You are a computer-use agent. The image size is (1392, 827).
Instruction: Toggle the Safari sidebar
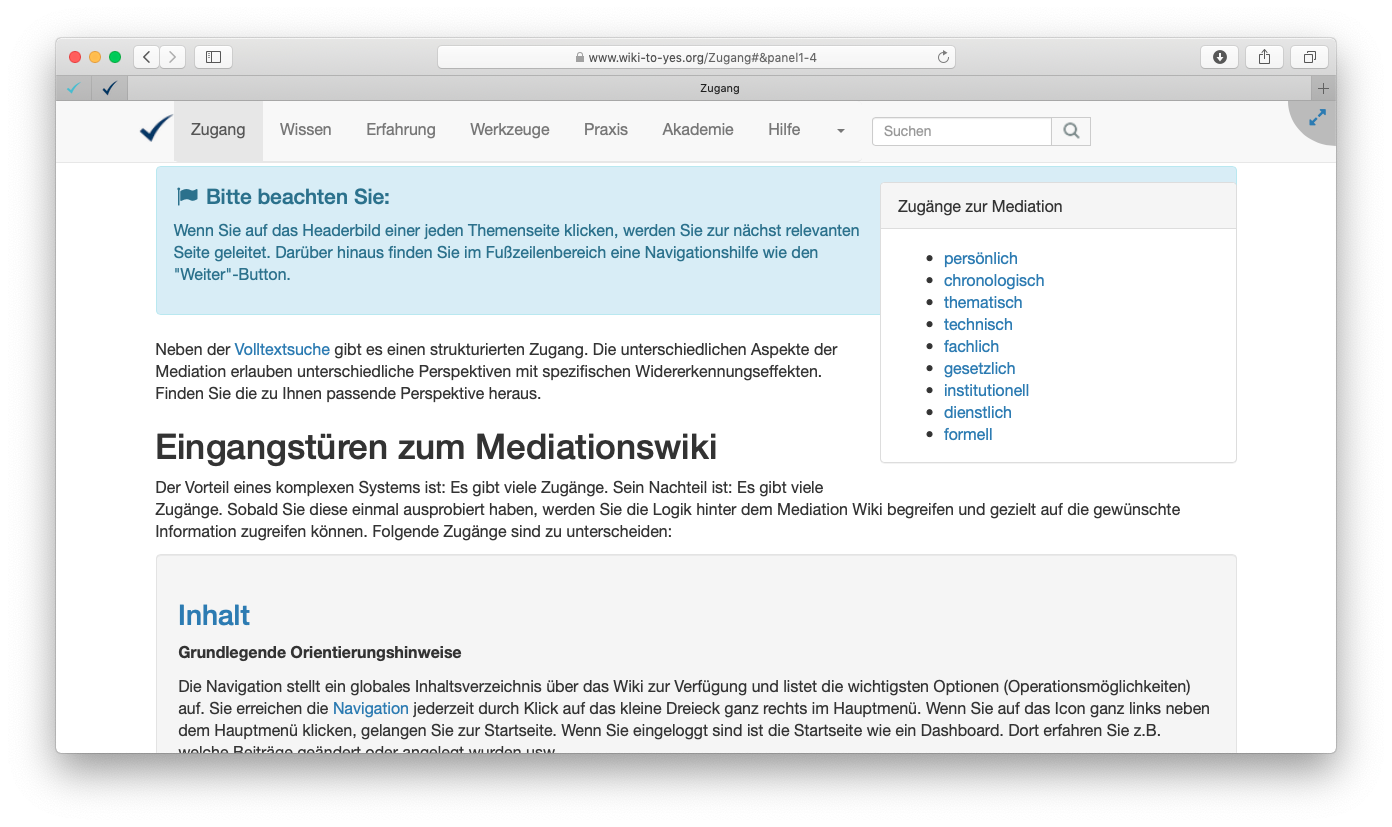pyautogui.click(x=213, y=57)
